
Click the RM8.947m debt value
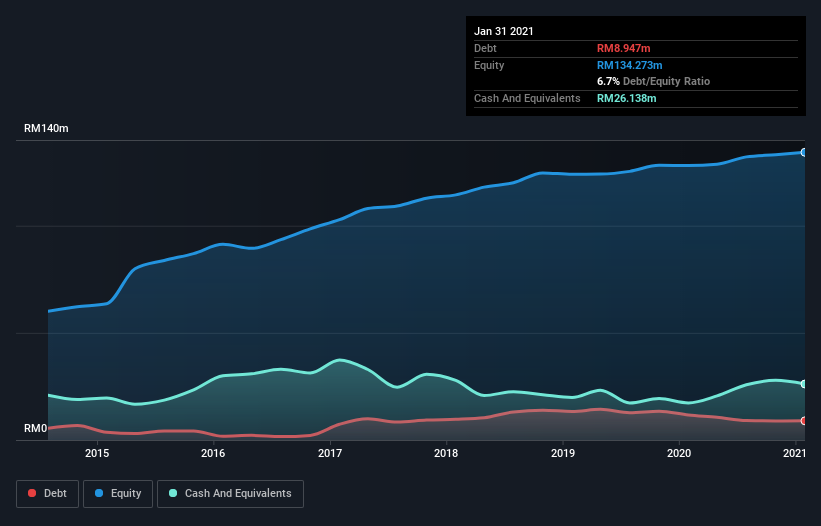point(624,48)
